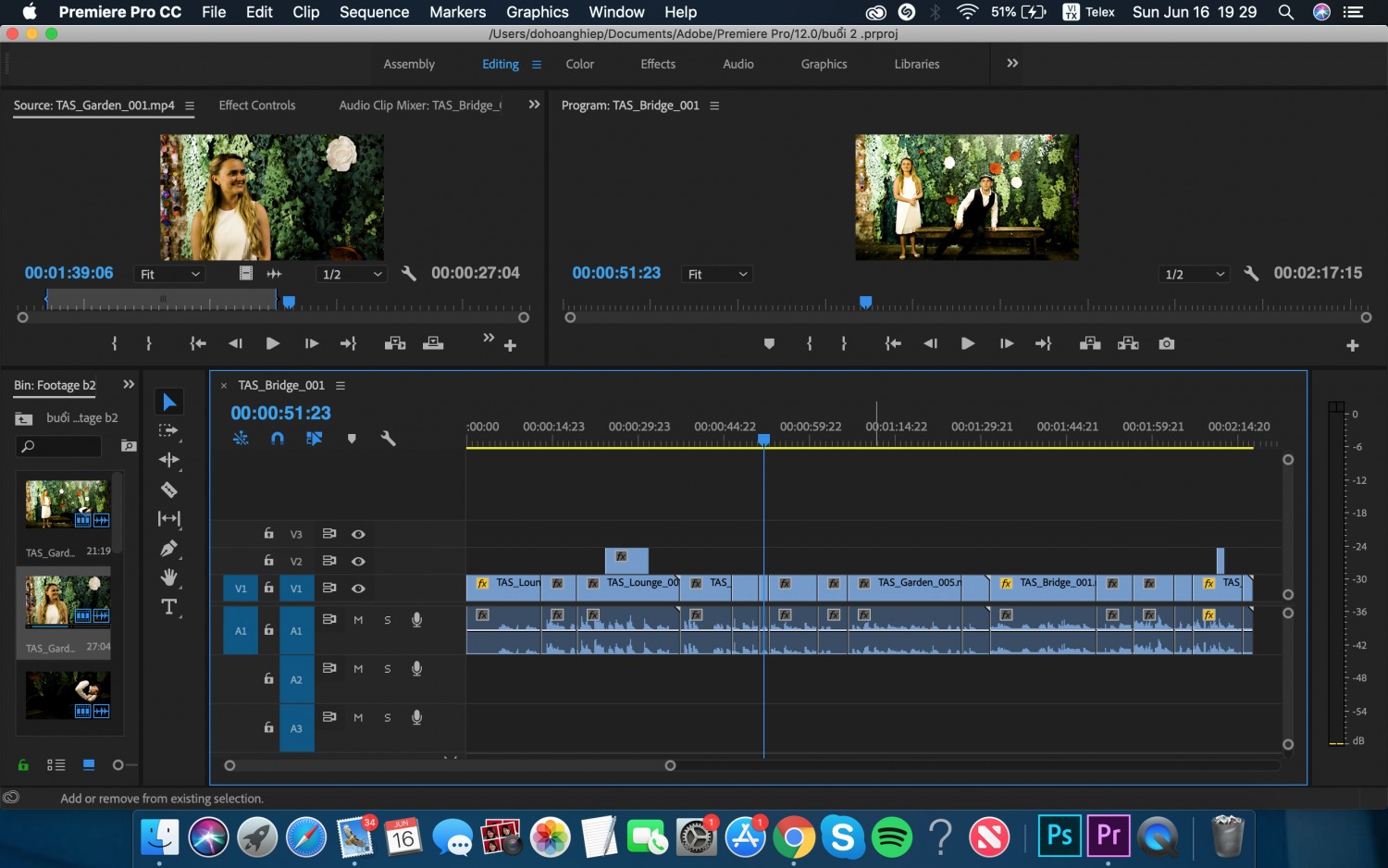The height and width of the screenshot is (868, 1388).
Task: Open Program monitor settings wrench
Action: pyautogui.click(x=1251, y=274)
